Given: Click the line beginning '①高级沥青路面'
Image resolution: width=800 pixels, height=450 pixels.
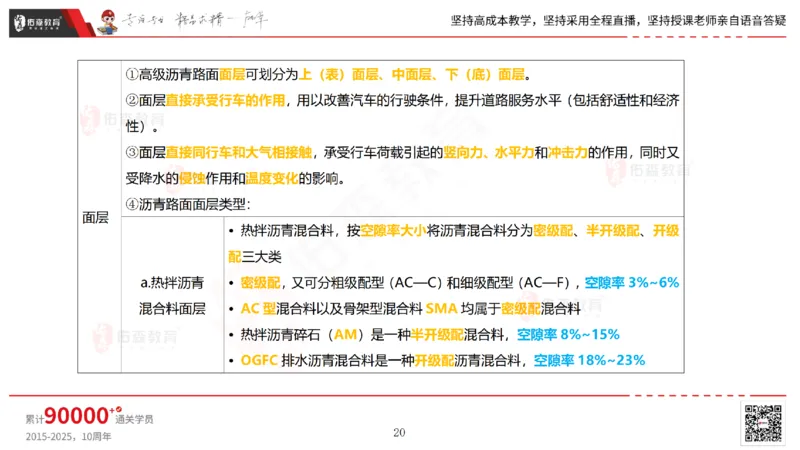Looking at the screenshot, I should [x=329, y=74].
